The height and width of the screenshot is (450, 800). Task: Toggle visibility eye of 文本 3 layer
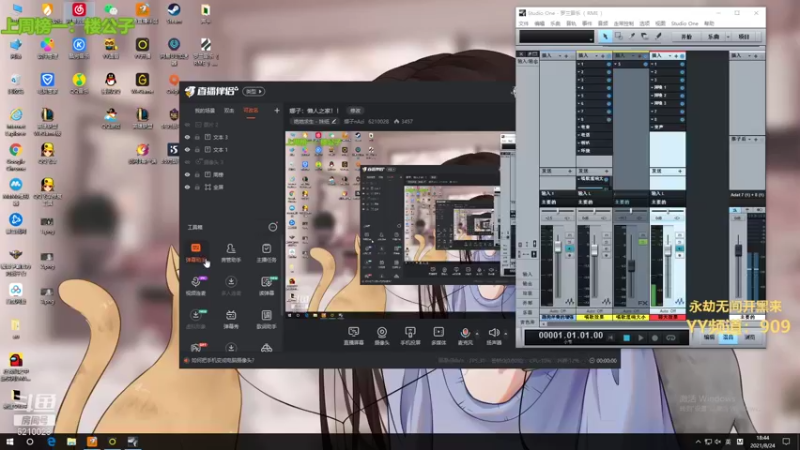click(187, 137)
